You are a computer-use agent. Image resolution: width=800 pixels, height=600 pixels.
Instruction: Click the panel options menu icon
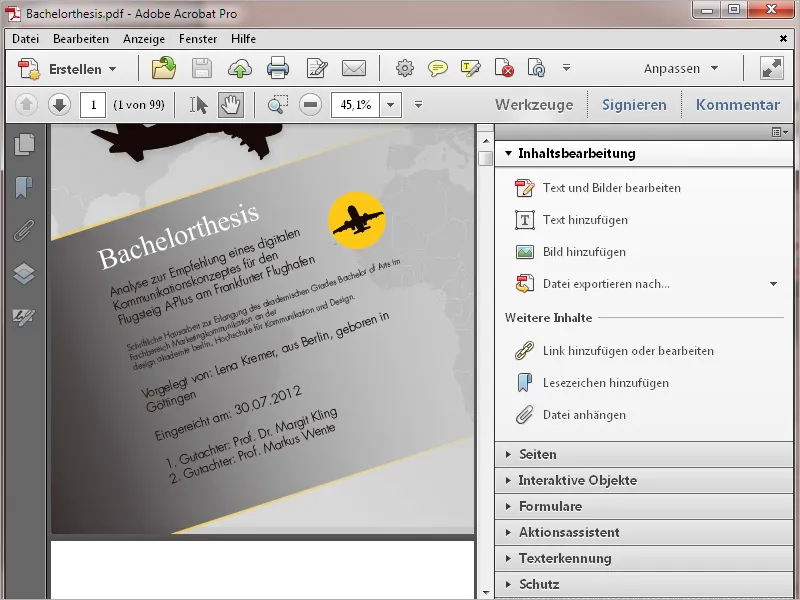pos(780,133)
